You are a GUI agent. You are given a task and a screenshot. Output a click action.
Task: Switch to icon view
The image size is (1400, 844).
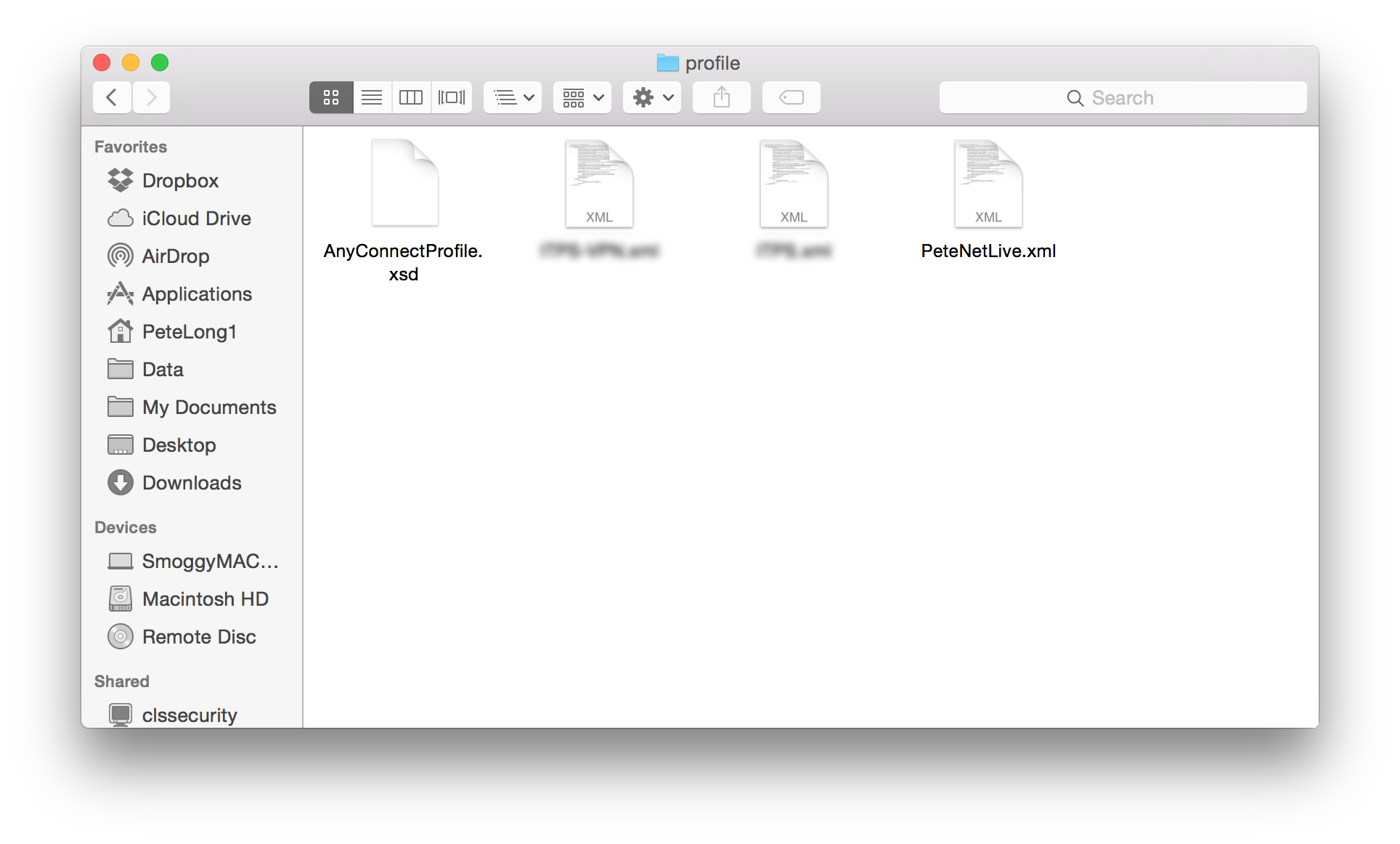331,97
